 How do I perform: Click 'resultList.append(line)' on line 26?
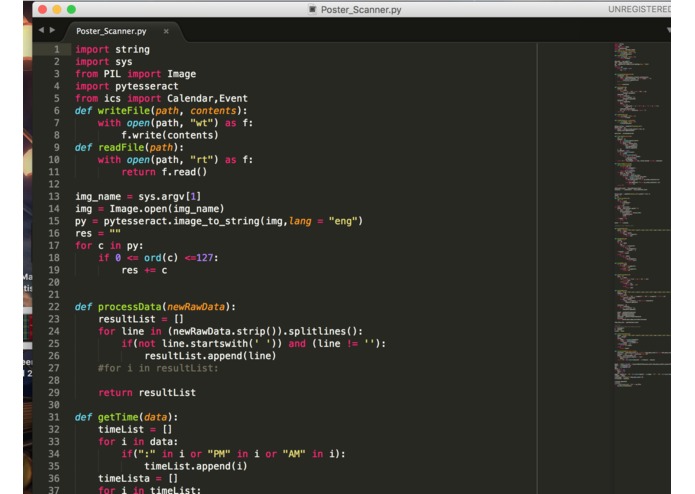pos(210,356)
